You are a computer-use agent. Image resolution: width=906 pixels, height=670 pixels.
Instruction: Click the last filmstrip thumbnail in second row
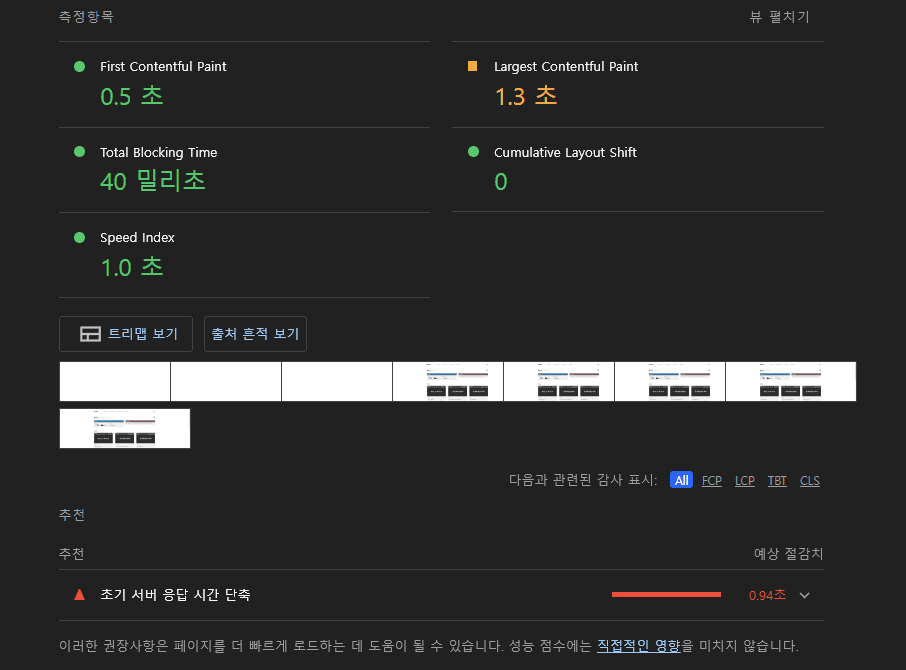pyautogui.click(x=125, y=428)
